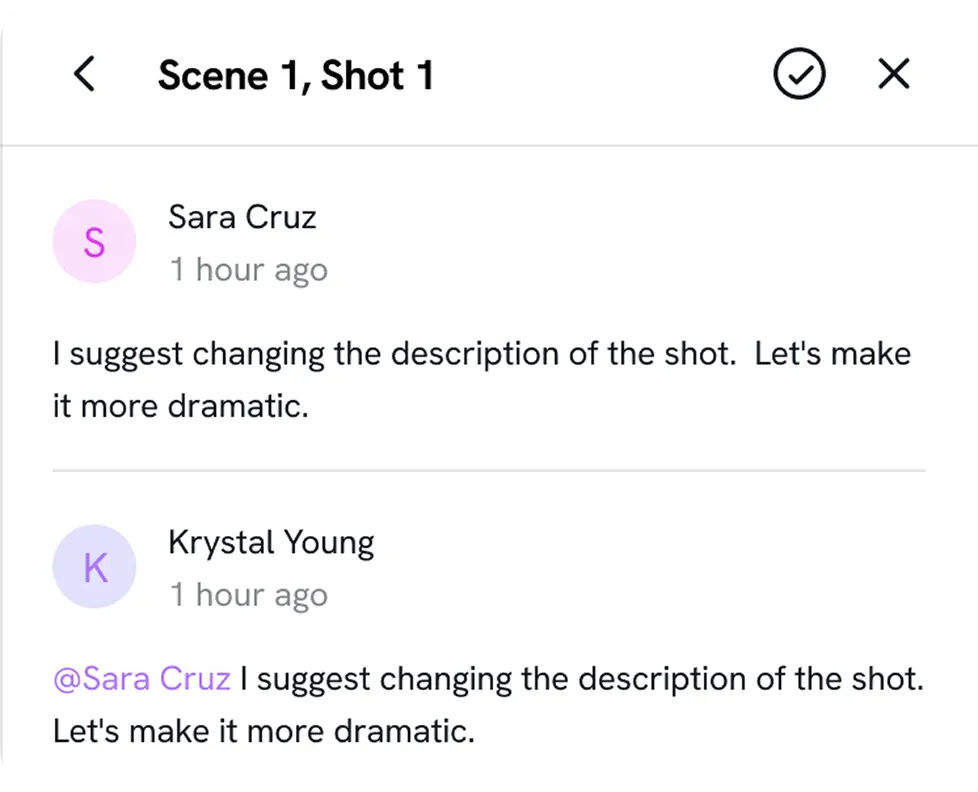
Task: Click the @Sara Cruz mention link
Action: pos(142,679)
